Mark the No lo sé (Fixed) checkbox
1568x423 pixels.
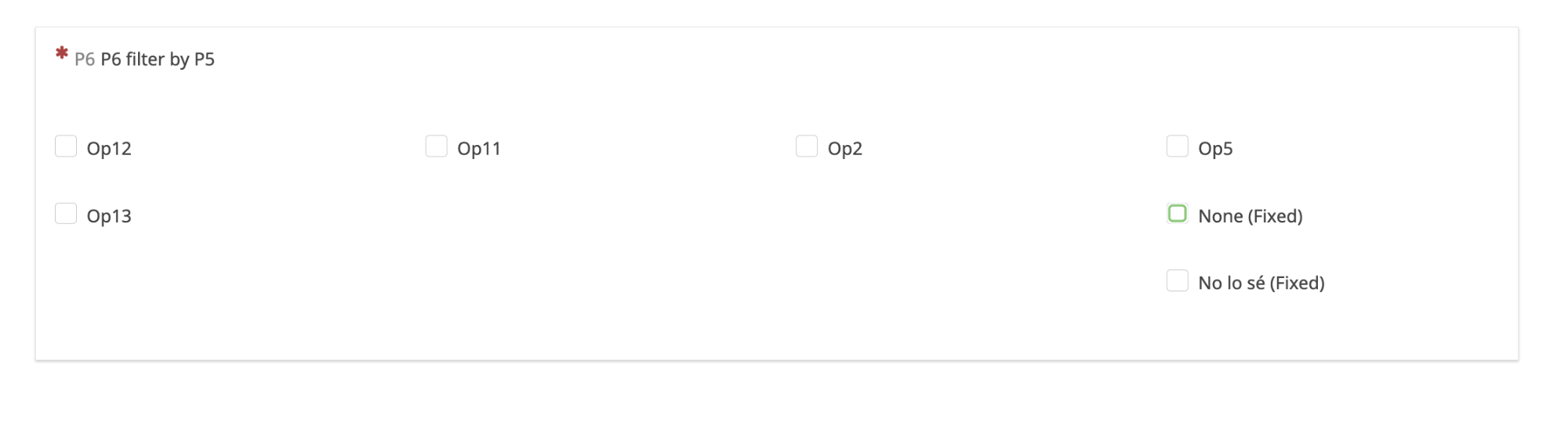pyautogui.click(x=1177, y=281)
